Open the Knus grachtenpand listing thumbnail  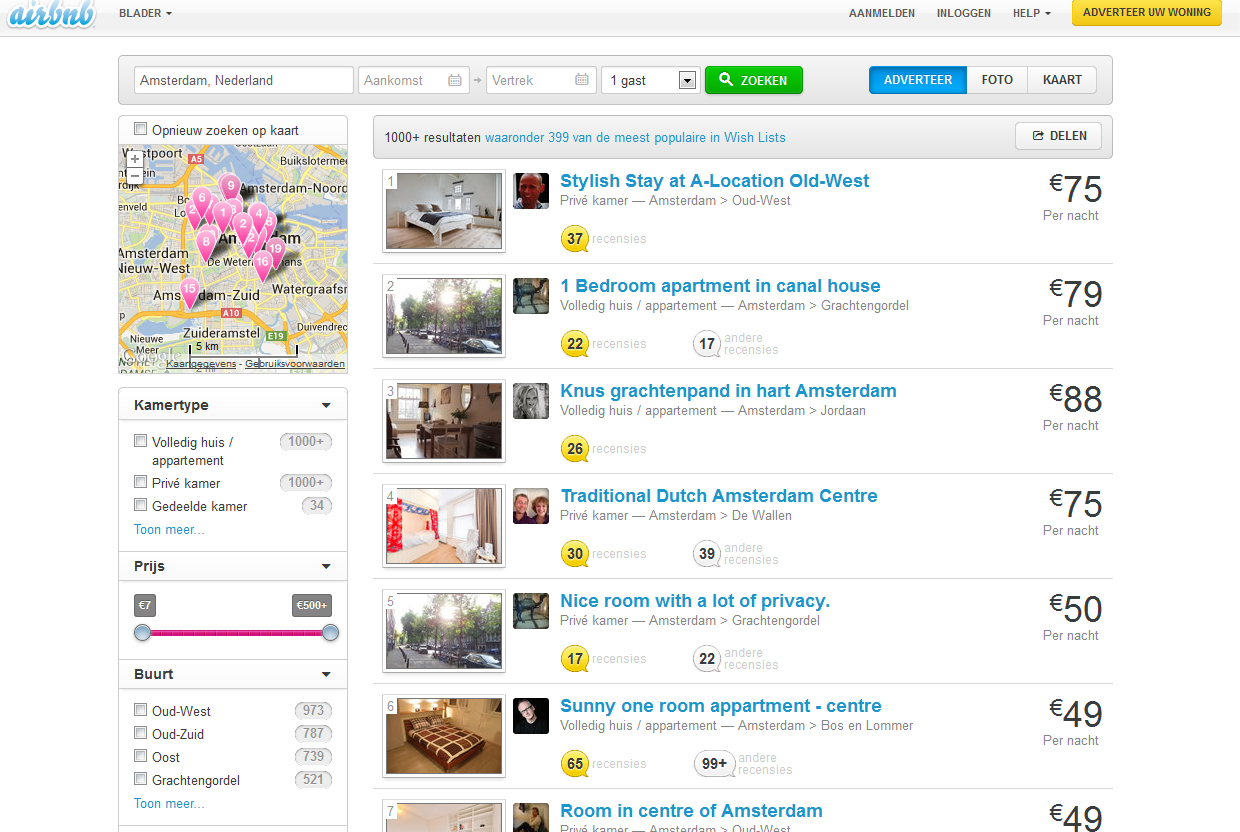[x=443, y=420]
